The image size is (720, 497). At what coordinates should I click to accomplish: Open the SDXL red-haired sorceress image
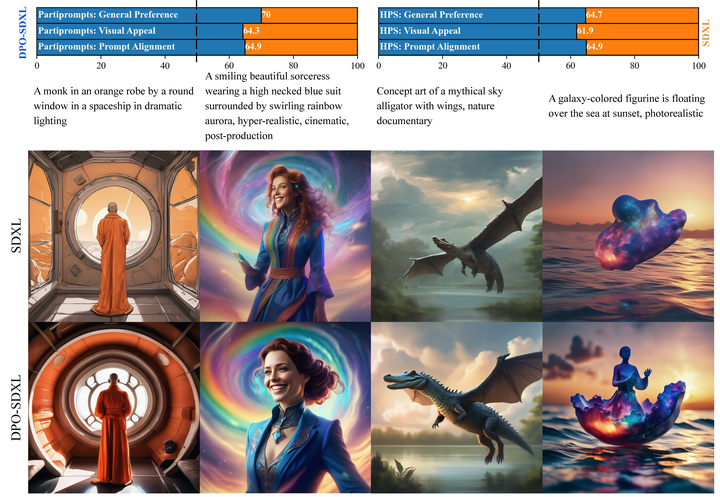(285, 236)
